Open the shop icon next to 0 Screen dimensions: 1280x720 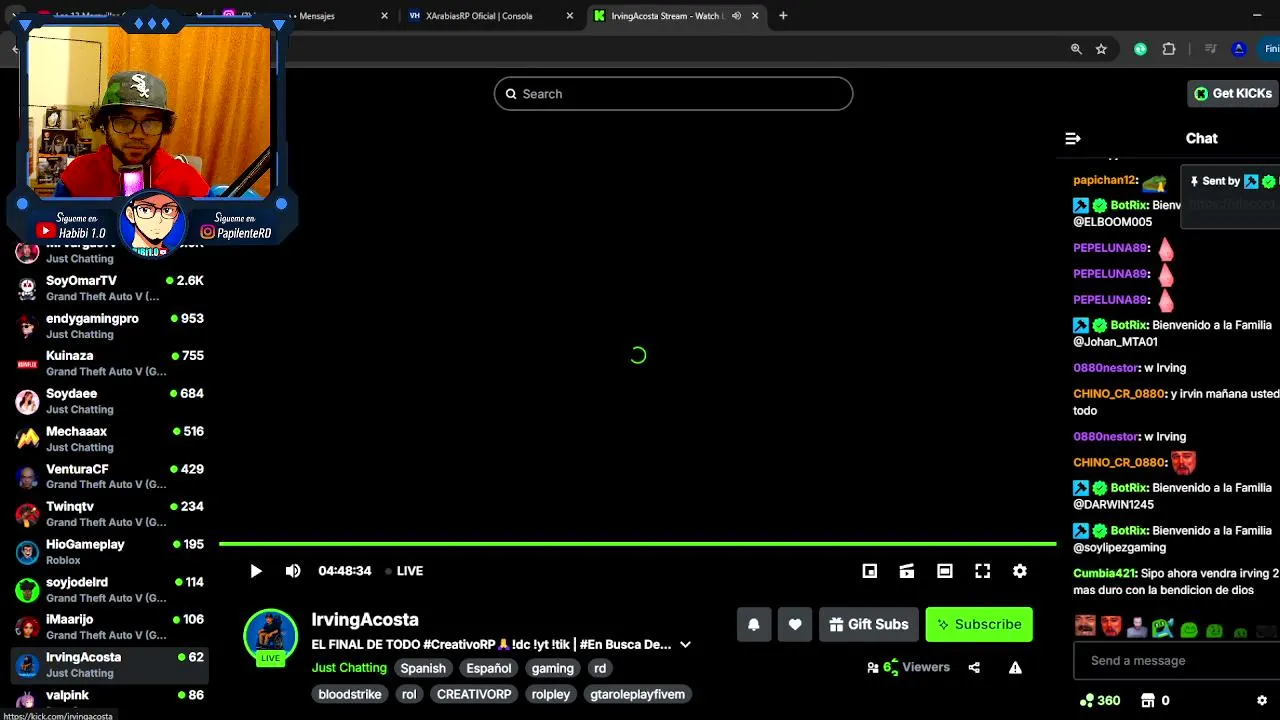point(1148,701)
